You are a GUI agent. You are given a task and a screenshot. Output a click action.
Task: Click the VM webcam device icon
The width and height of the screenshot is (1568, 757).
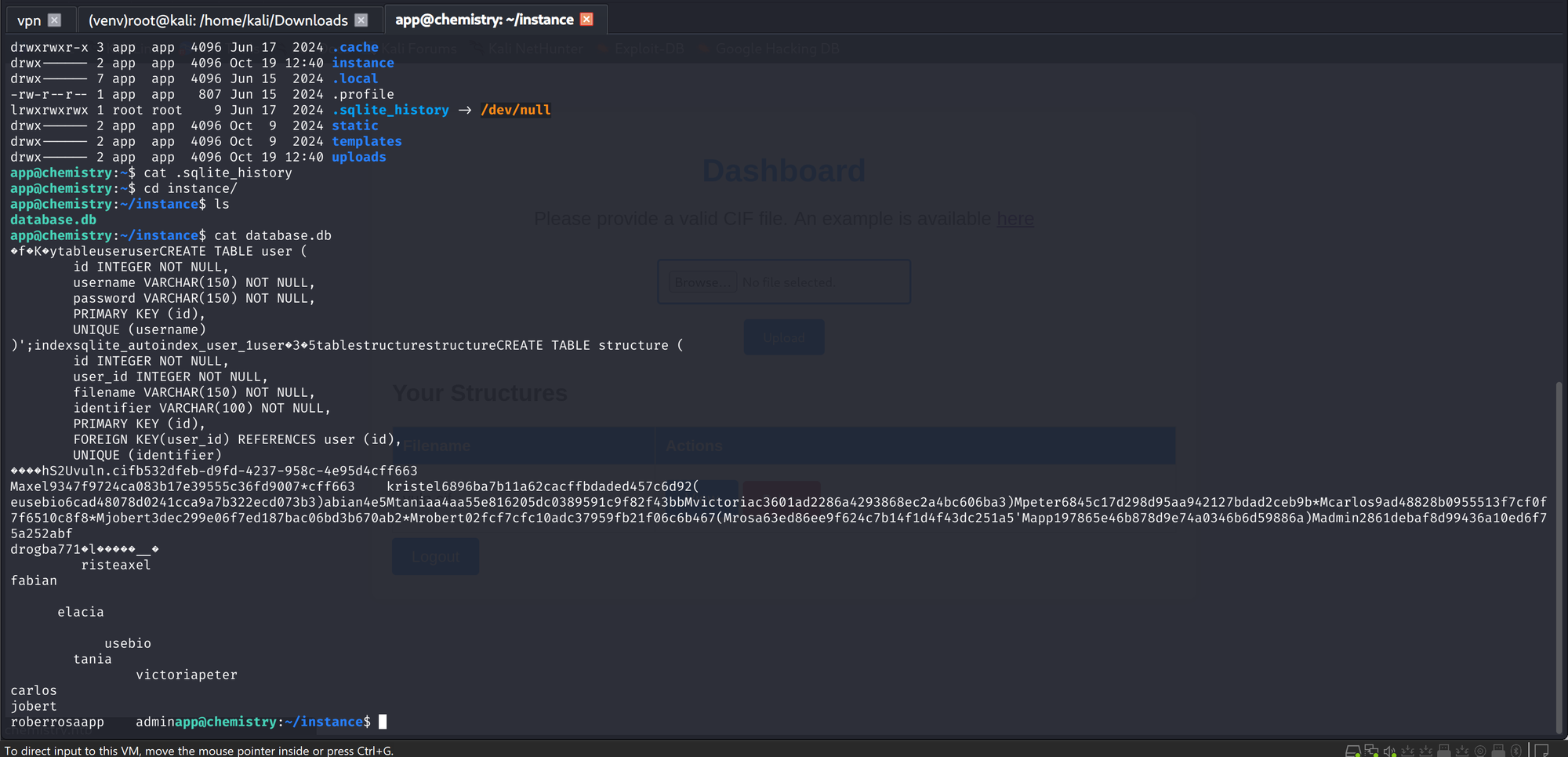pyautogui.click(x=1480, y=751)
